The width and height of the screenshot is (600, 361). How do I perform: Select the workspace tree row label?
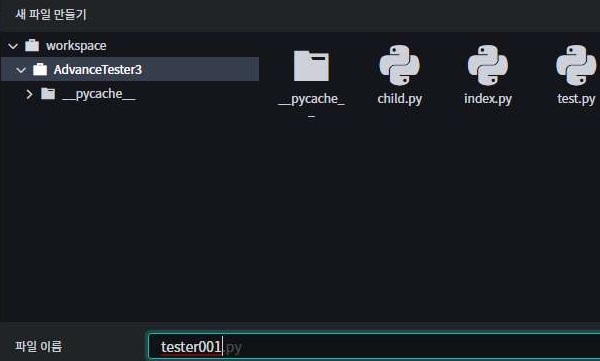tap(76, 46)
